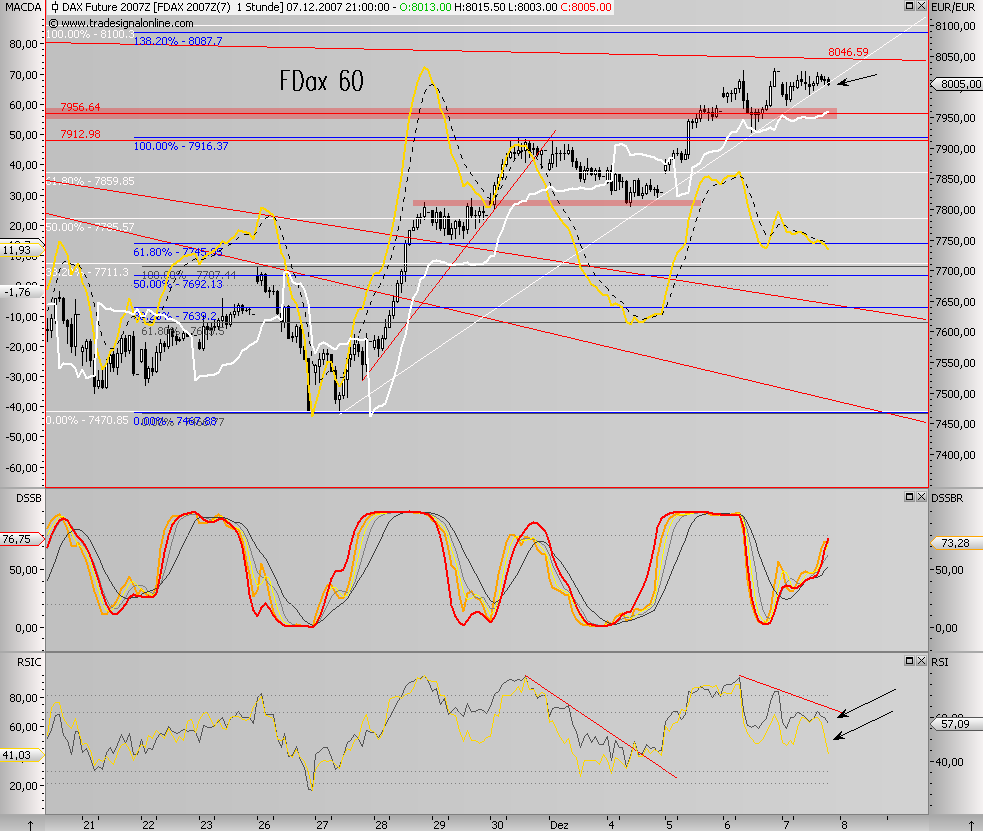The width and height of the screenshot is (983, 831).
Task: Select the DSSB panel label
Action: 29,498
